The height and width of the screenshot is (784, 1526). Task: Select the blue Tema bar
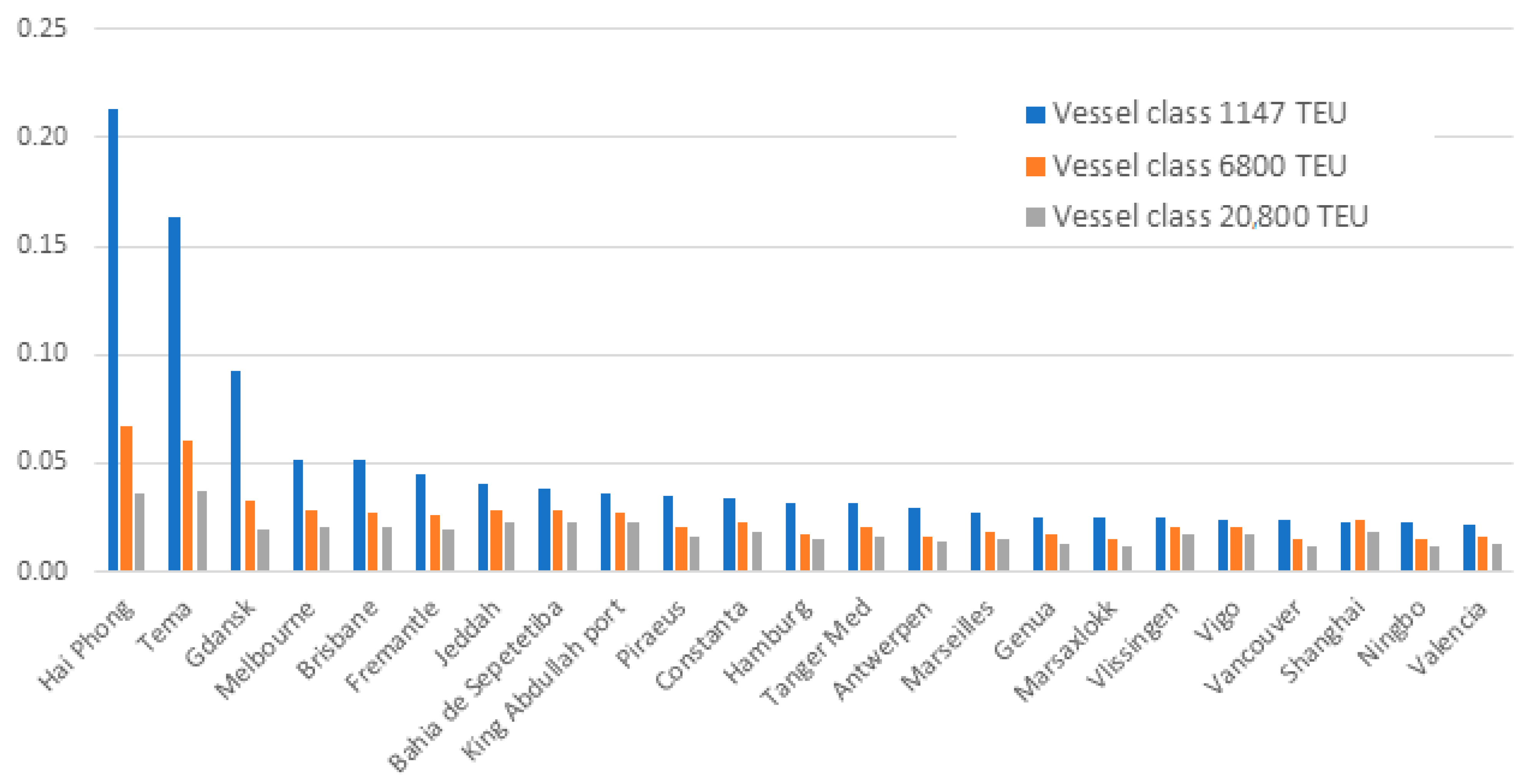pyautogui.click(x=174, y=394)
